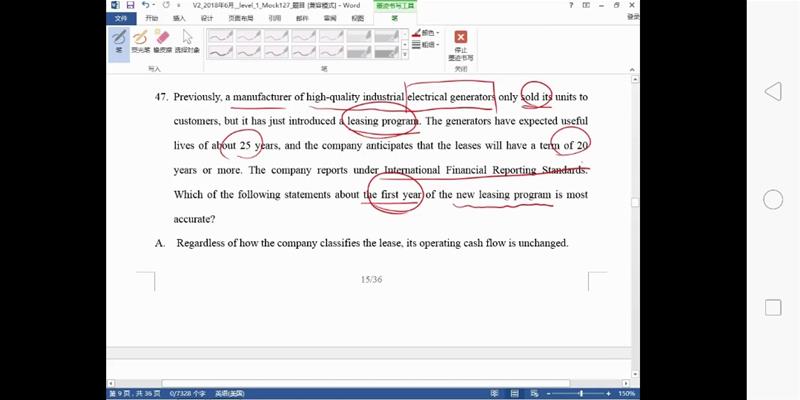Expand the pen styles gallery More arrow

coord(405,55)
